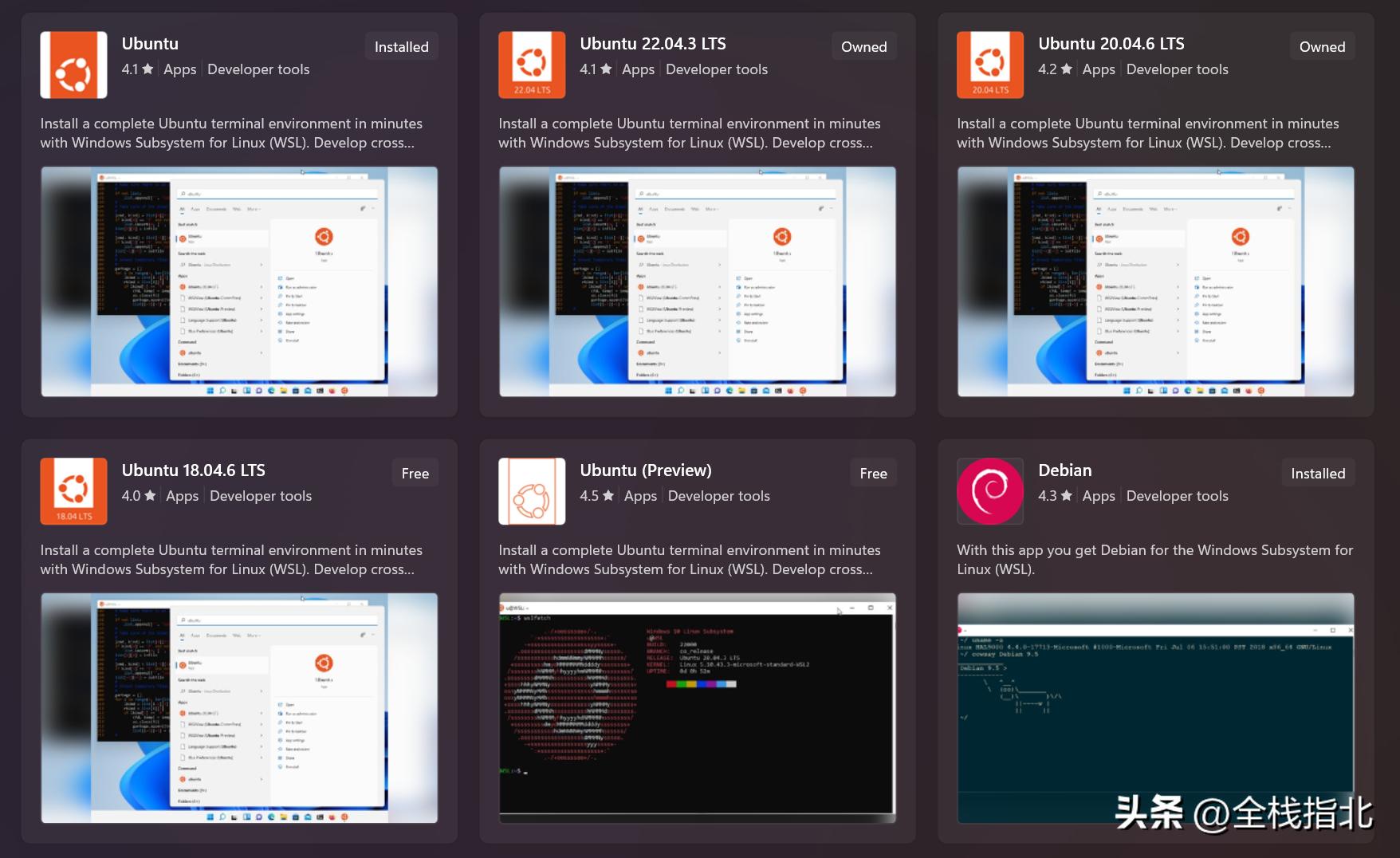Open the Ubuntu app icon
1400x858 pixels.
pos(73,65)
